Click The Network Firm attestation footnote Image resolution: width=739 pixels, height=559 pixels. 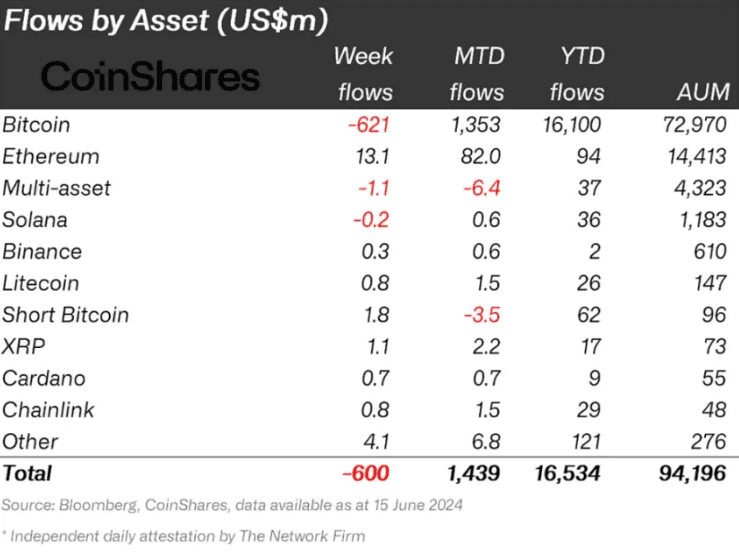click(x=184, y=536)
